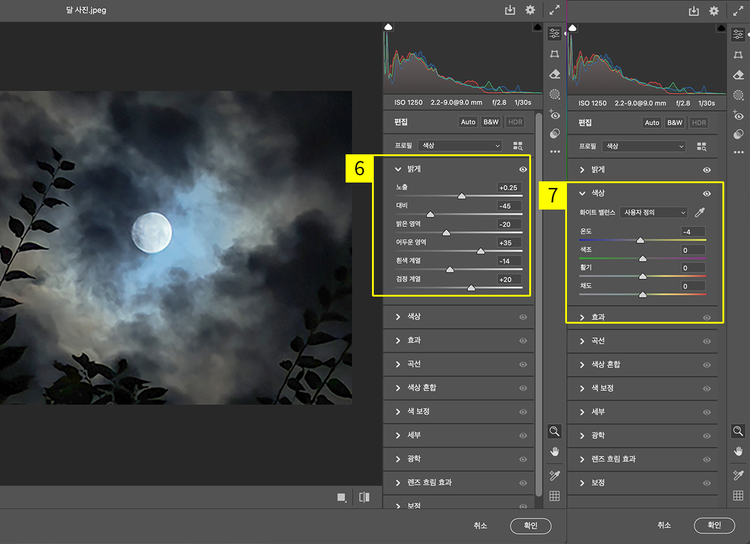
Task: Pick the white balance eyedropper tool
Action: pyautogui.click(x=700, y=212)
